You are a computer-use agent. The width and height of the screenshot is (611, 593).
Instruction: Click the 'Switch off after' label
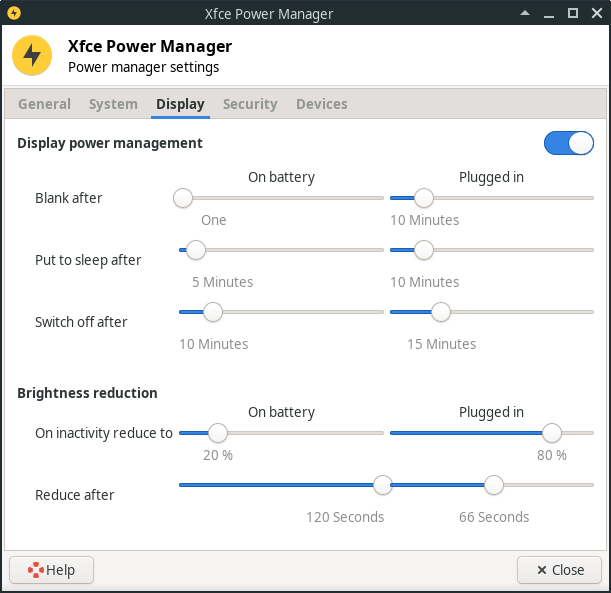coord(81,322)
